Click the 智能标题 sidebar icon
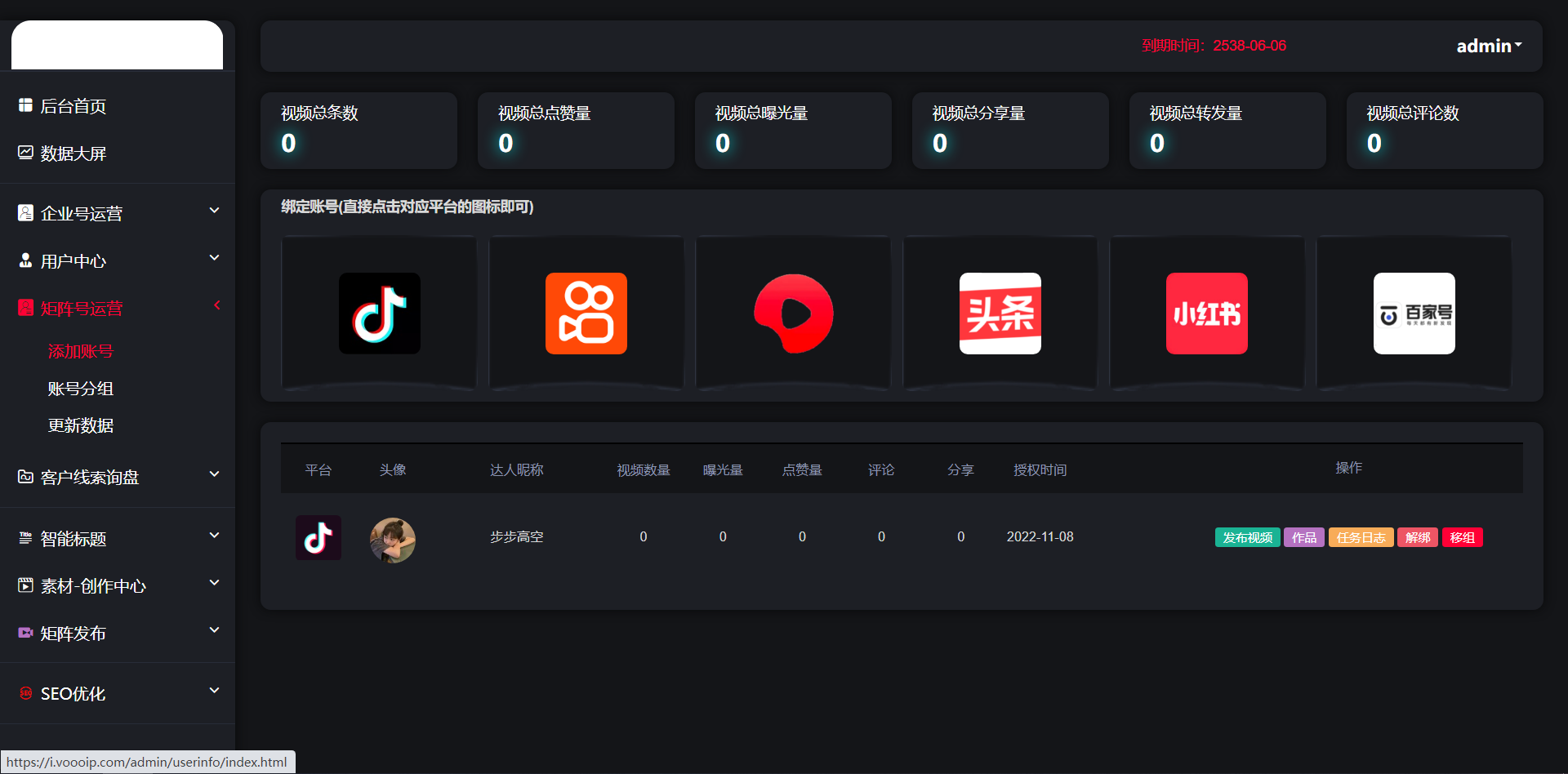 tap(25, 538)
